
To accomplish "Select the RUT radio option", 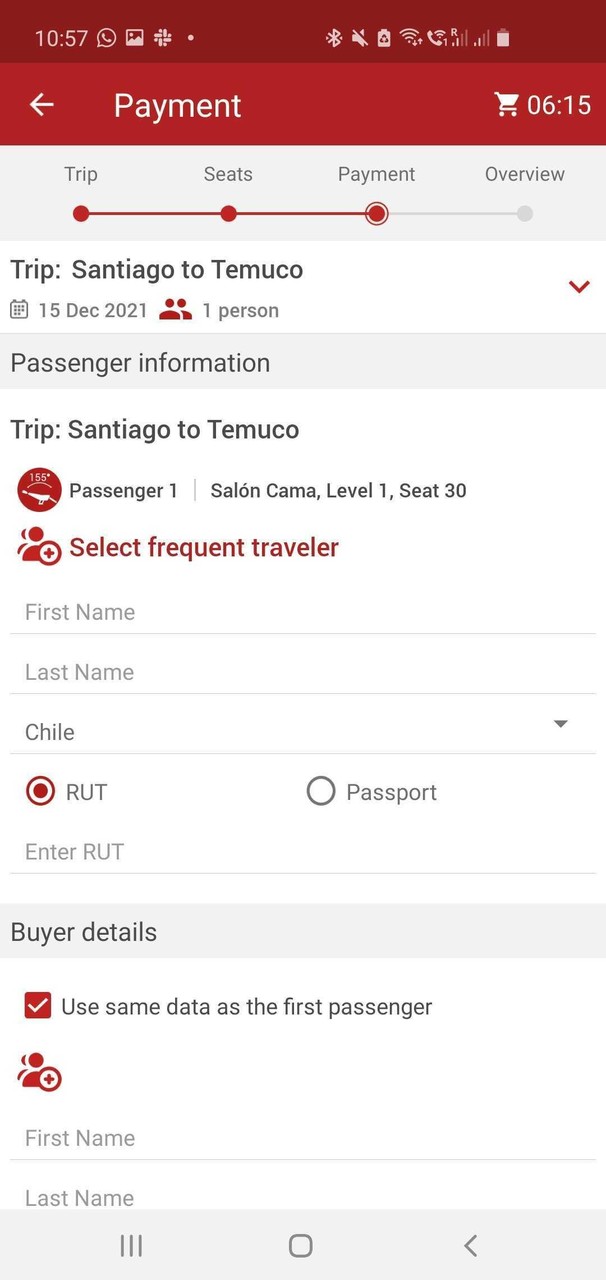I will [x=41, y=792].
